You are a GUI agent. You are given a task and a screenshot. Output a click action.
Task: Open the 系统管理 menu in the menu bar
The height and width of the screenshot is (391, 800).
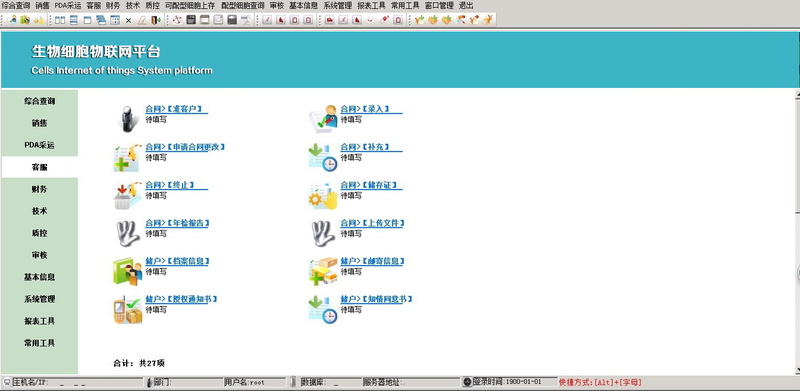pyautogui.click(x=338, y=6)
